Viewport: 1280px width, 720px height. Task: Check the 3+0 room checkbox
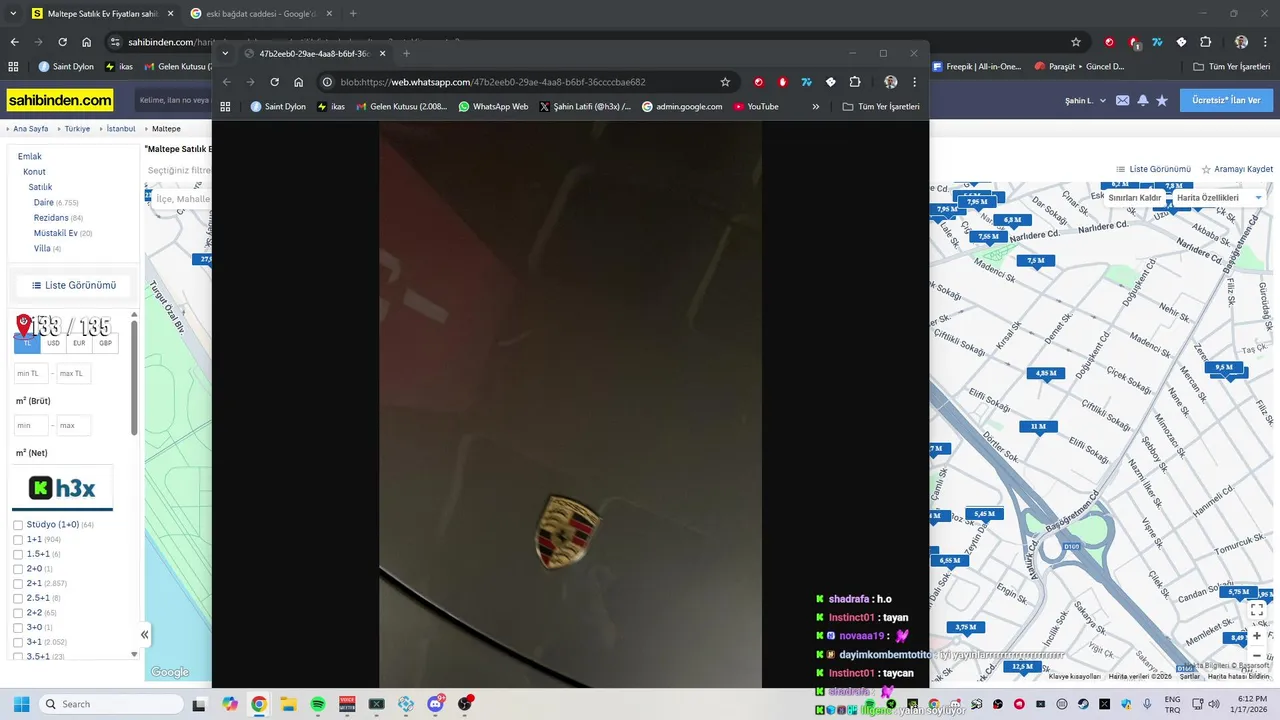pos(18,627)
